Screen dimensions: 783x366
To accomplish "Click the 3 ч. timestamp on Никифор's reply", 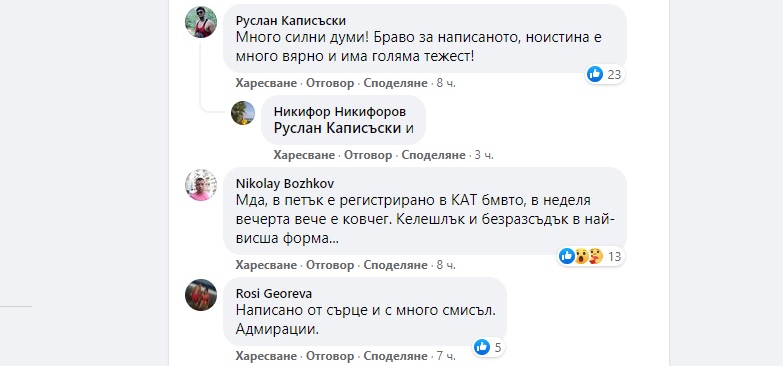I will [484, 155].
